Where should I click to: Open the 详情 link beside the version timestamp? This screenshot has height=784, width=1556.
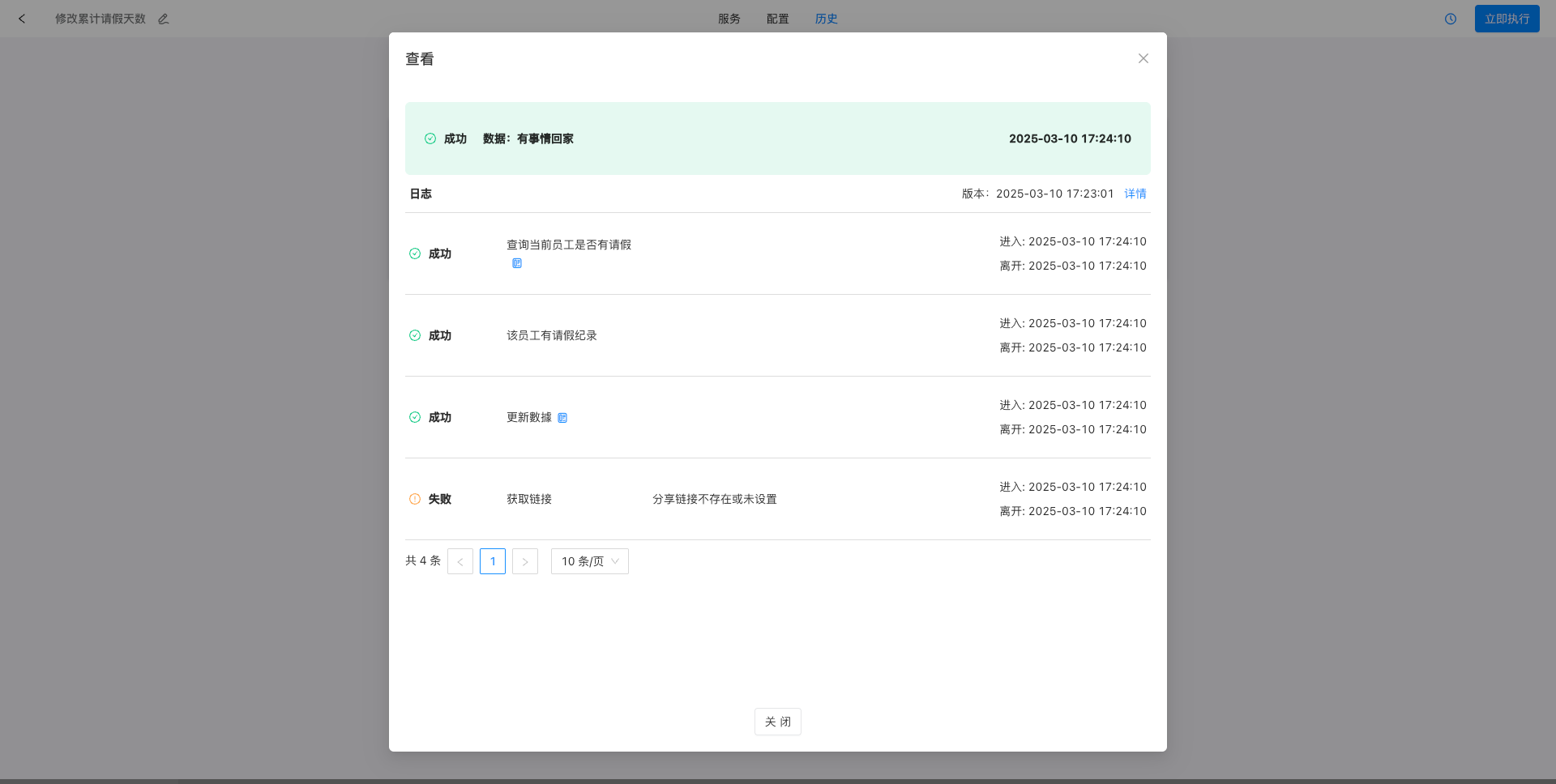coord(1135,194)
